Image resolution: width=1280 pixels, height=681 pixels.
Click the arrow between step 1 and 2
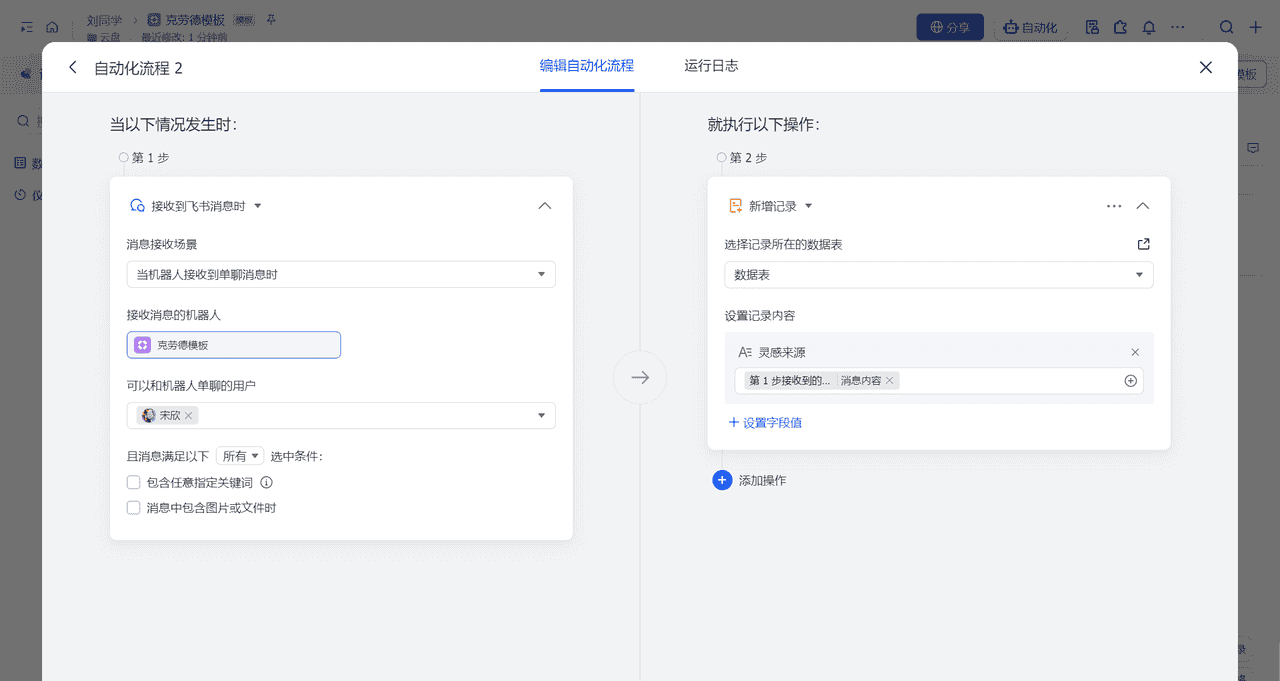(640, 377)
